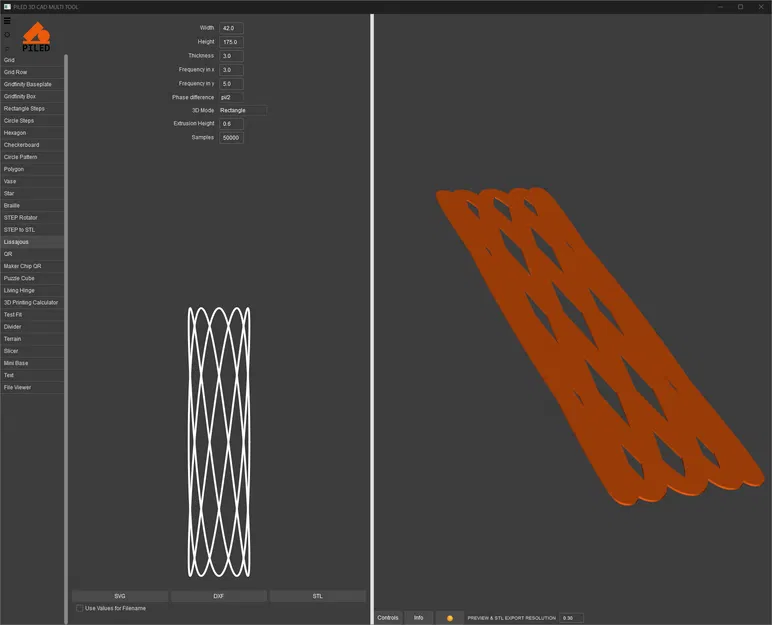This screenshot has width=772, height=625.
Task: Open the hamburger menu icon
Action: (x=7, y=21)
